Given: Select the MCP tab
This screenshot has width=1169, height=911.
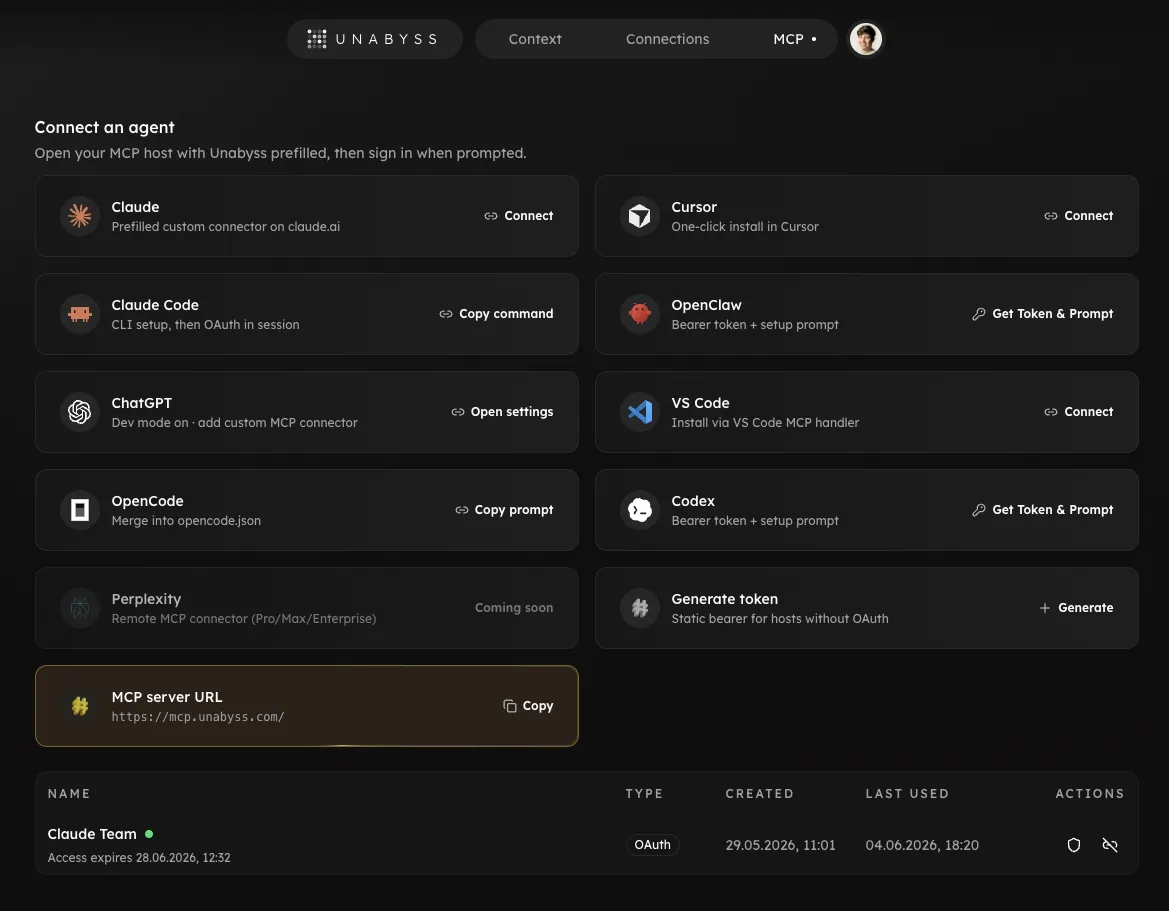Looking at the screenshot, I should point(795,39).
